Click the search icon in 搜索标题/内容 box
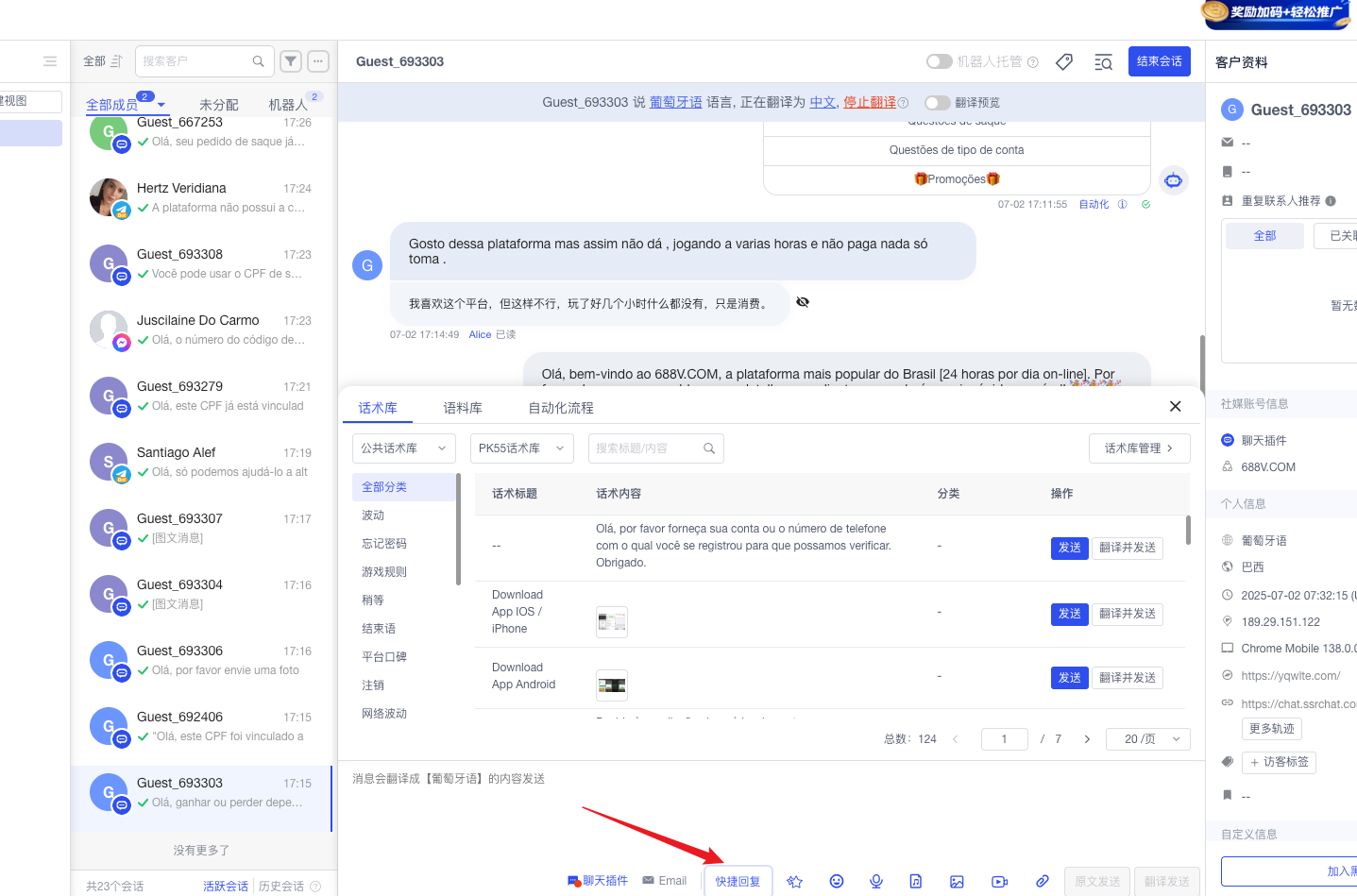 click(709, 448)
